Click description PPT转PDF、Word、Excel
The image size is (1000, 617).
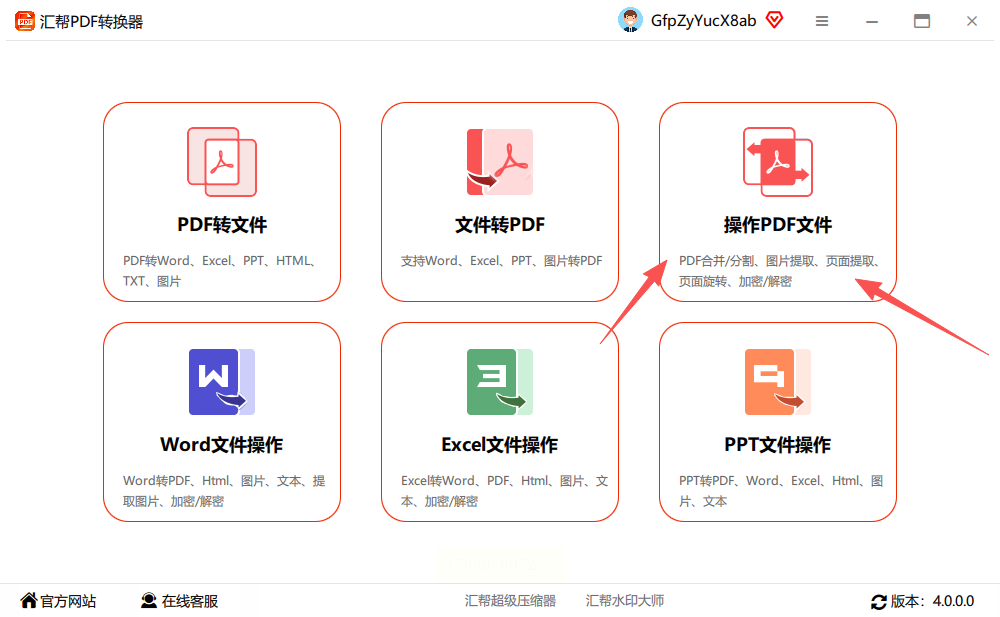pyautogui.click(x=781, y=491)
